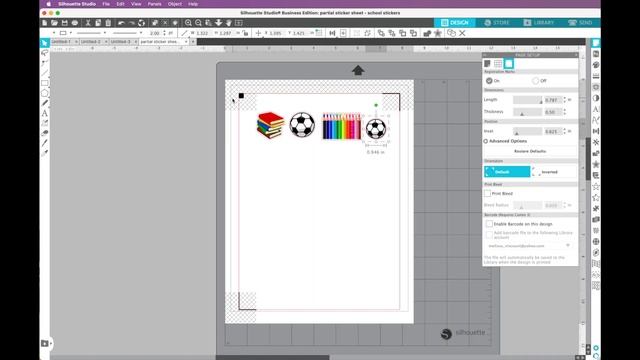Select the Draw a Rectangle tool

point(44,83)
